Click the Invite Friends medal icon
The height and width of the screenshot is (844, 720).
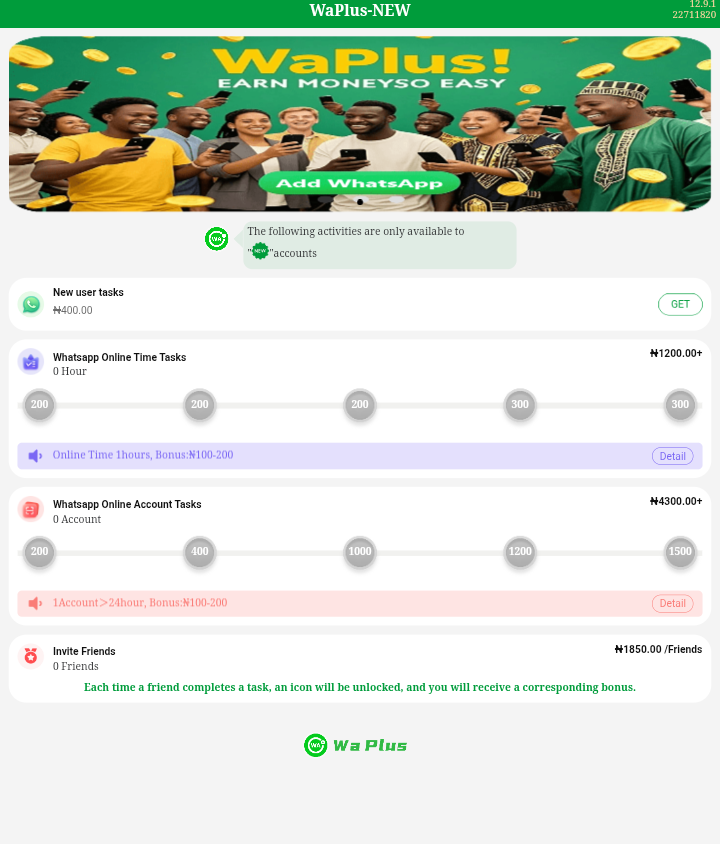pyautogui.click(x=31, y=656)
